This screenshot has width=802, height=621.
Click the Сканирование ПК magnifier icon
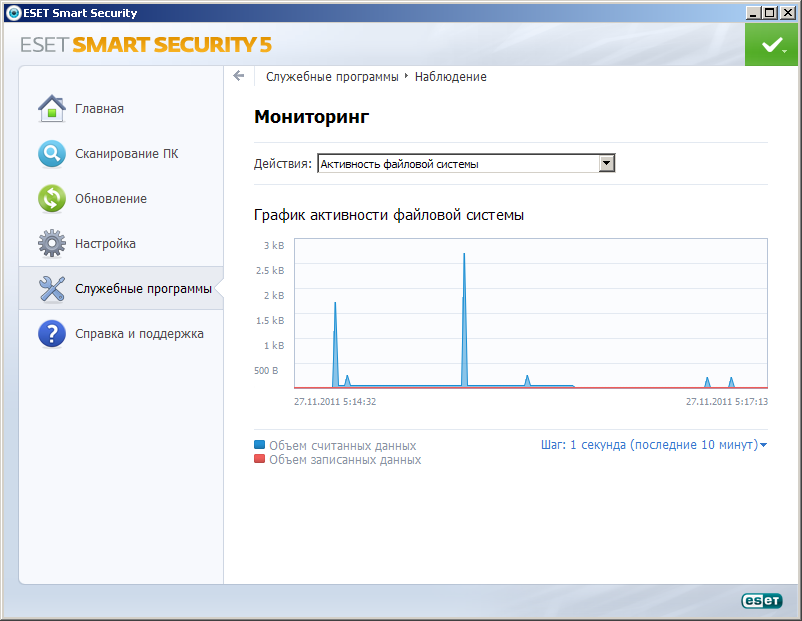(52, 153)
